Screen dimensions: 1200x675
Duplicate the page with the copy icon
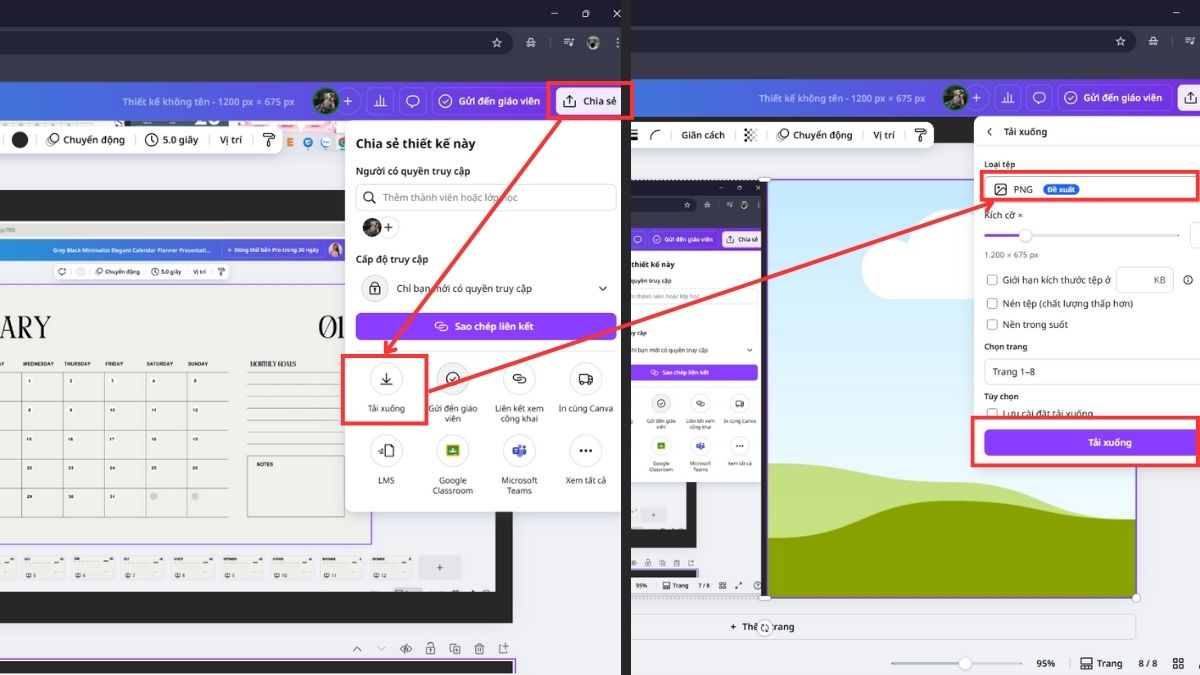point(455,649)
